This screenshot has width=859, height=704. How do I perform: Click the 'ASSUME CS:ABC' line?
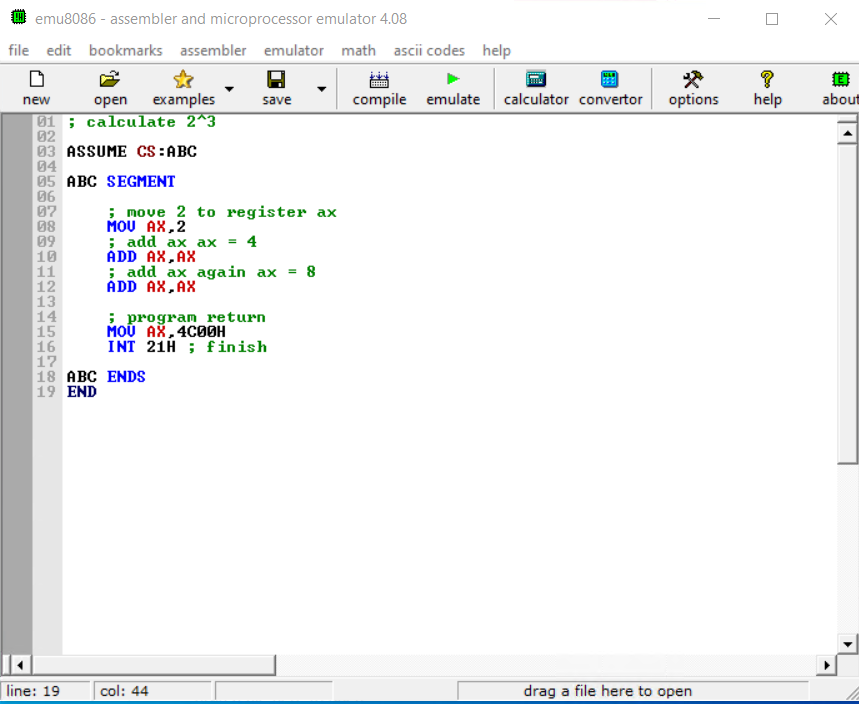131,151
